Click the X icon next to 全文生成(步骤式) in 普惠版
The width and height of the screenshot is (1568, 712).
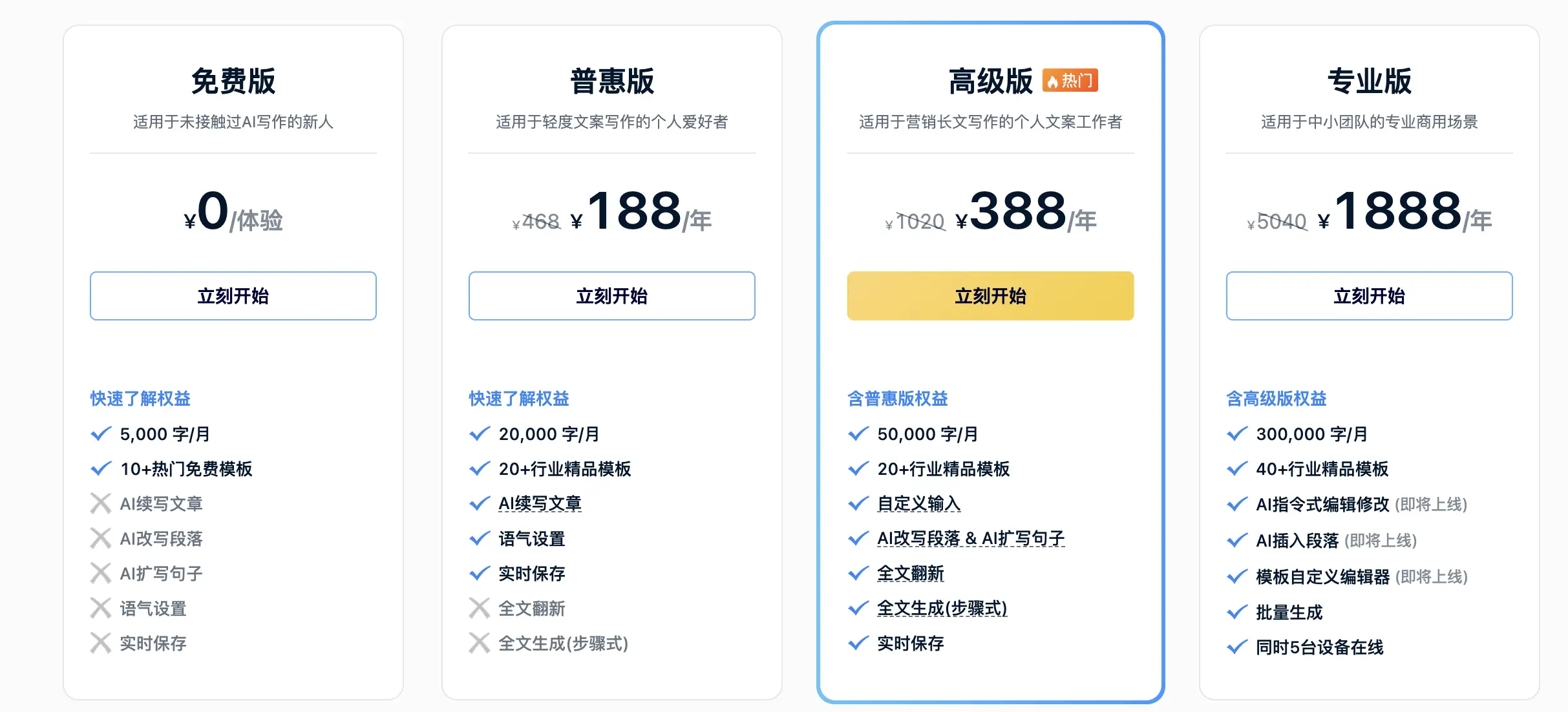pos(479,643)
